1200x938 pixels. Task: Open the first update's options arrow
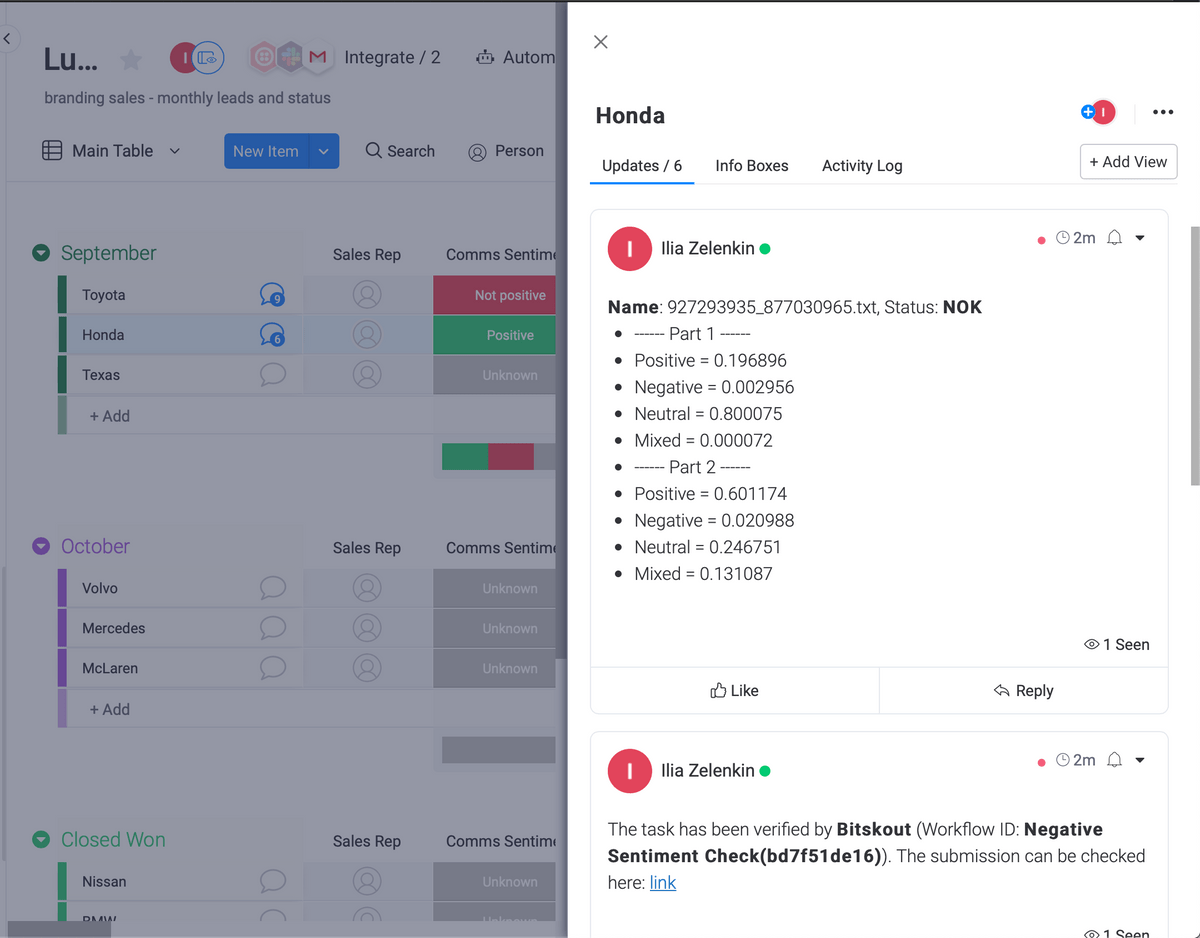click(1140, 238)
